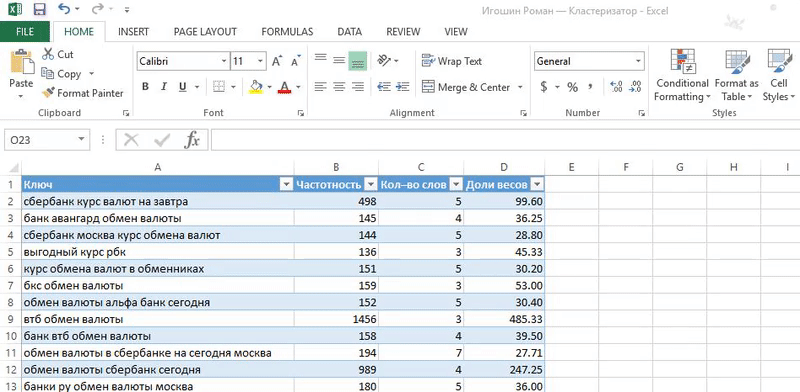The width and height of the screenshot is (800, 392).
Task: Click the Borders icon
Action: click(219, 87)
